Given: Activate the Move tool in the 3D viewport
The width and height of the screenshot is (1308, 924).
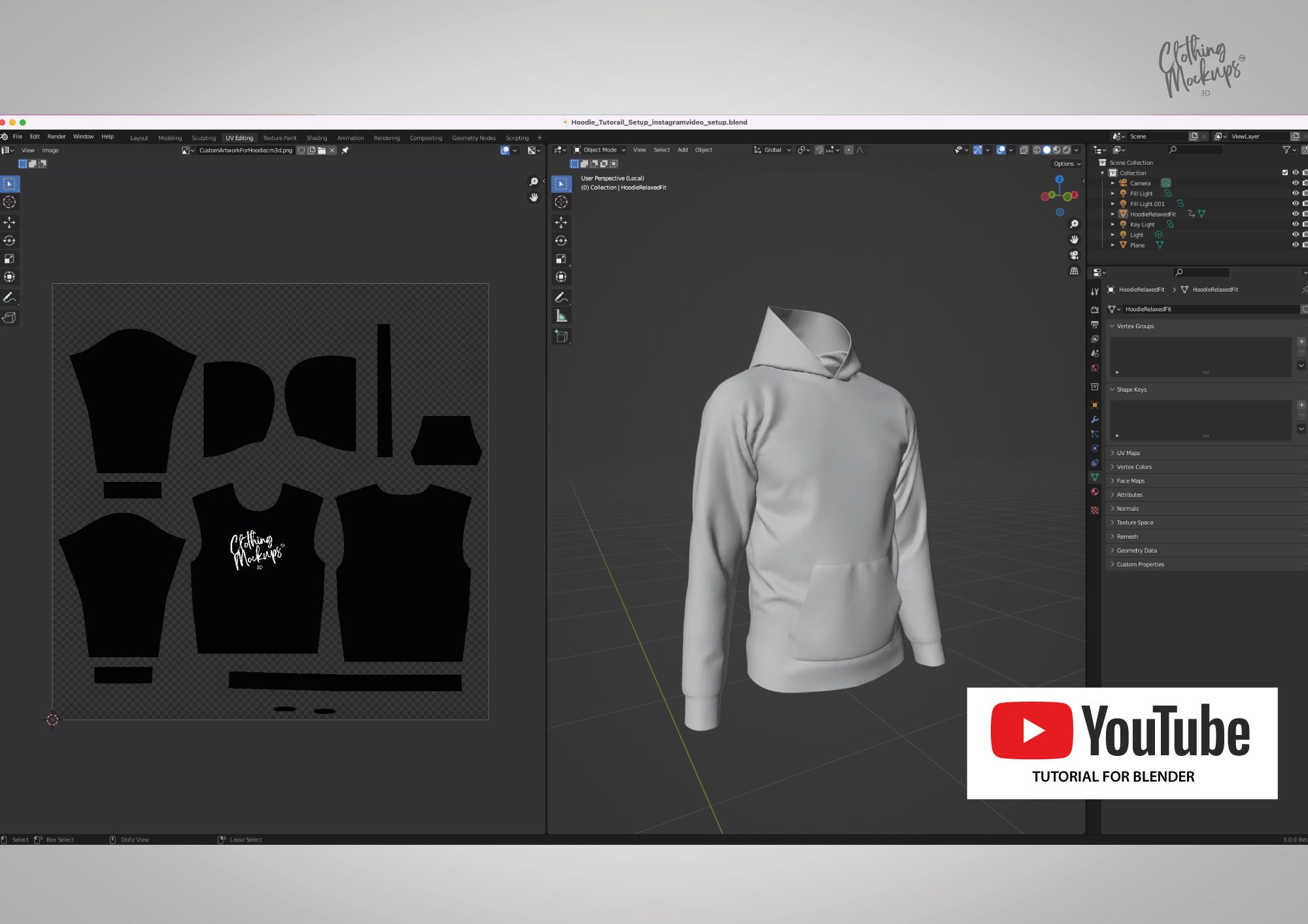Looking at the screenshot, I should [x=561, y=222].
